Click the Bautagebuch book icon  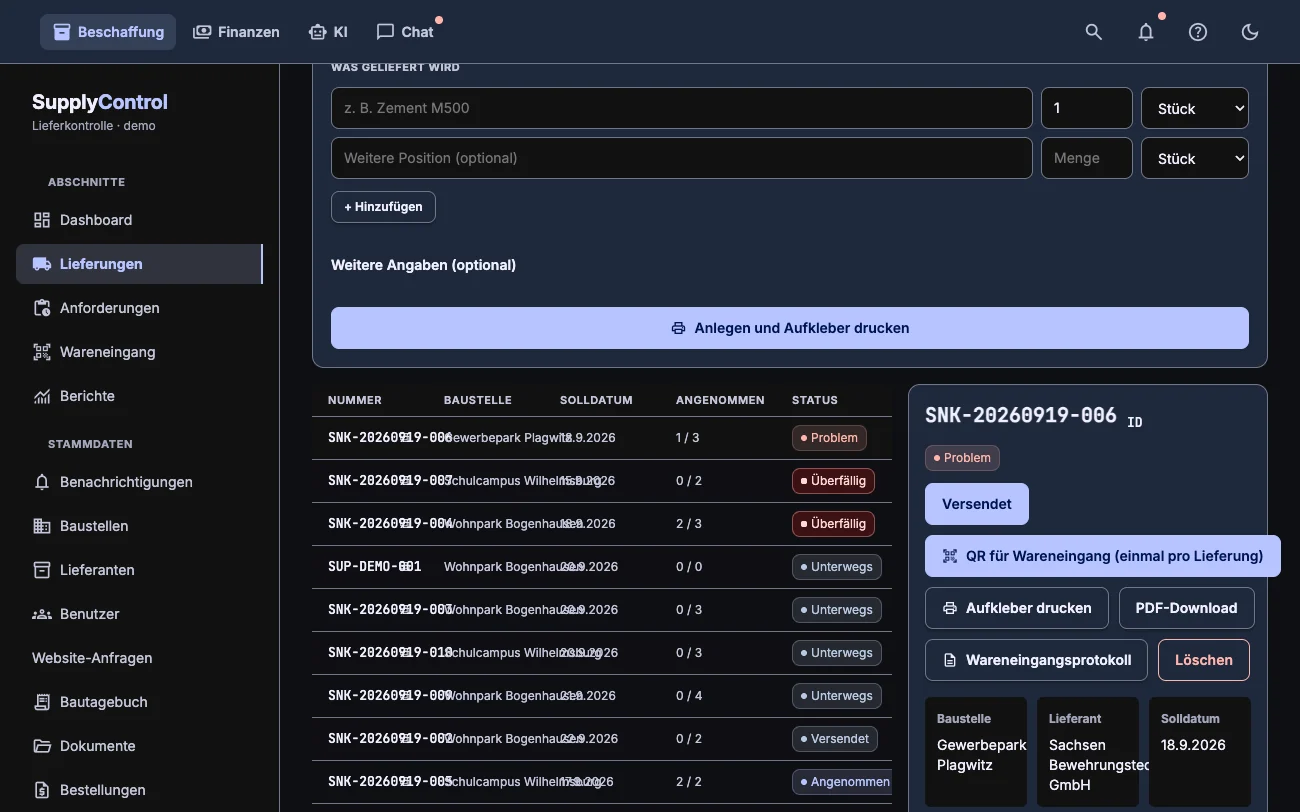42,702
